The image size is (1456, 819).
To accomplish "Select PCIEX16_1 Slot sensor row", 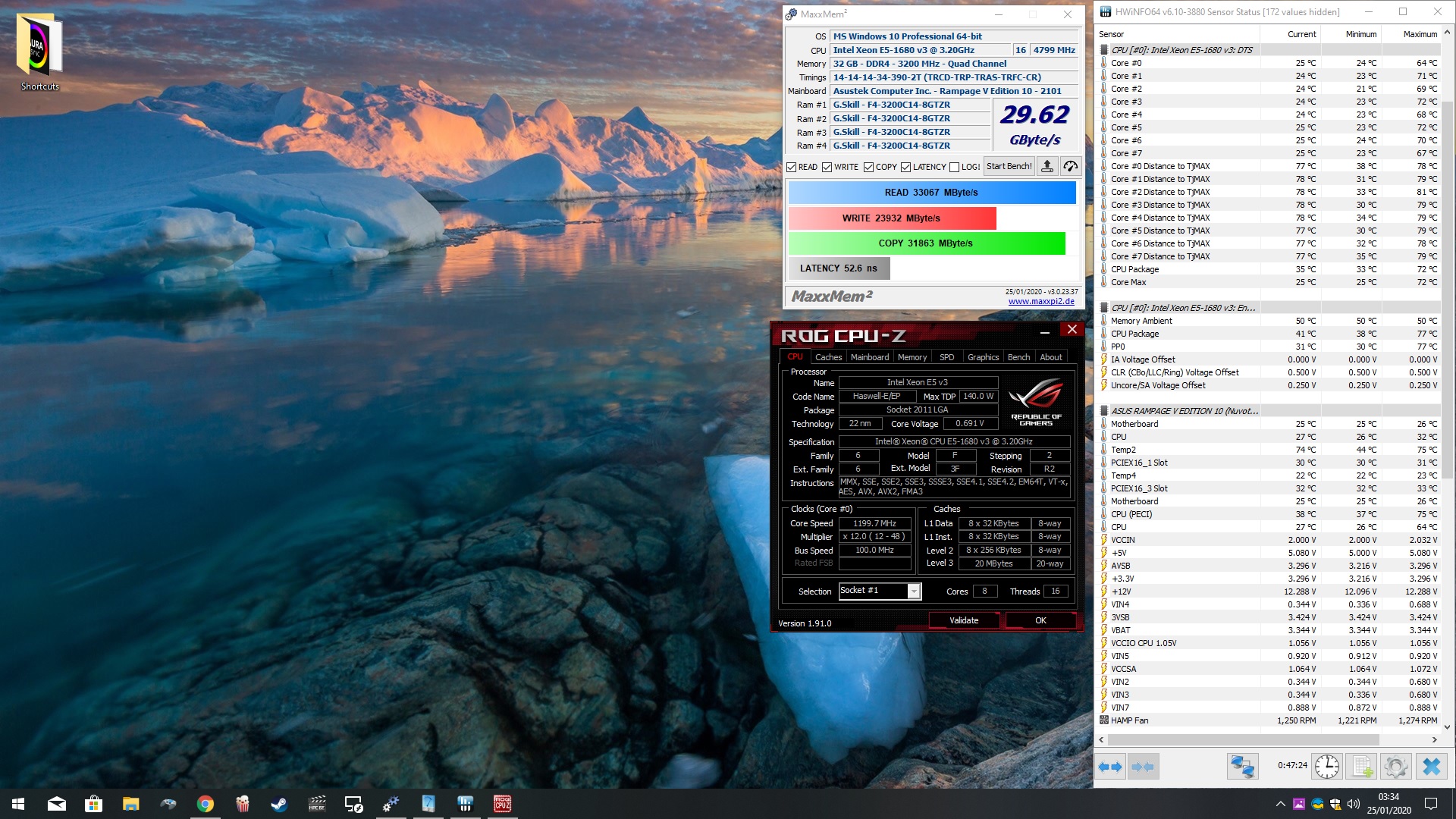I will click(1269, 463).
